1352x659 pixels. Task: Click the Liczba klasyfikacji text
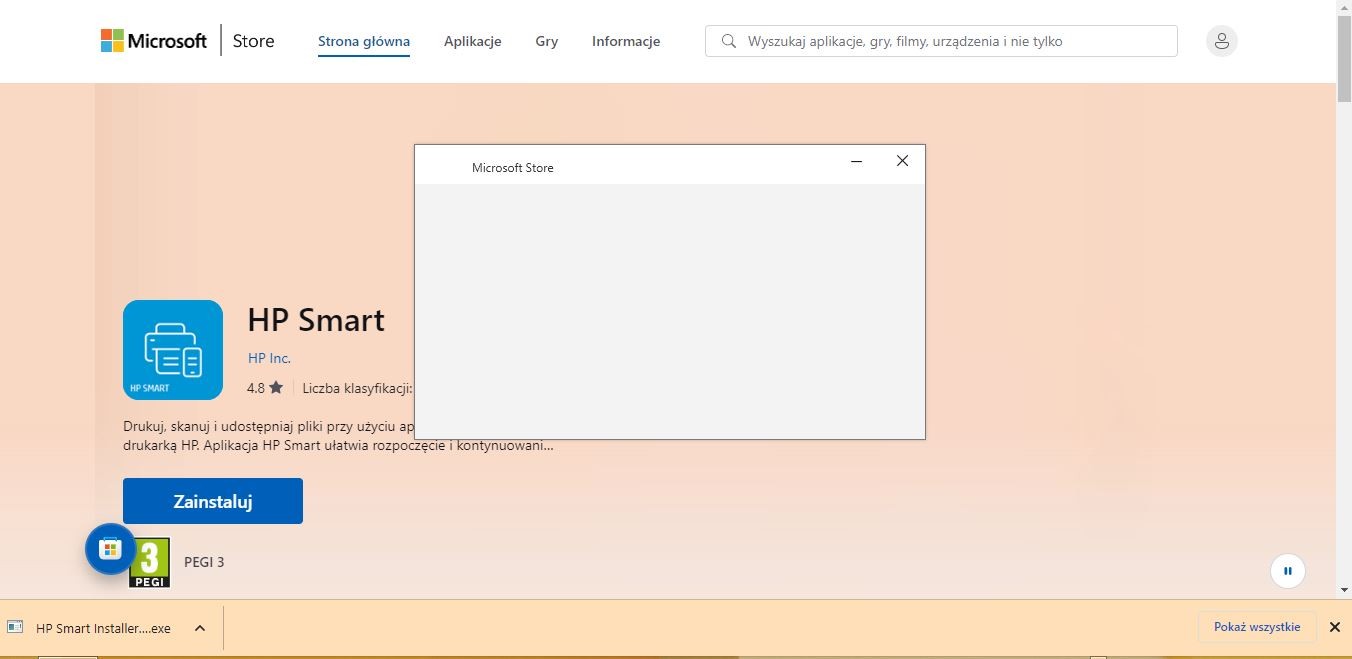(x=357, y=388)
